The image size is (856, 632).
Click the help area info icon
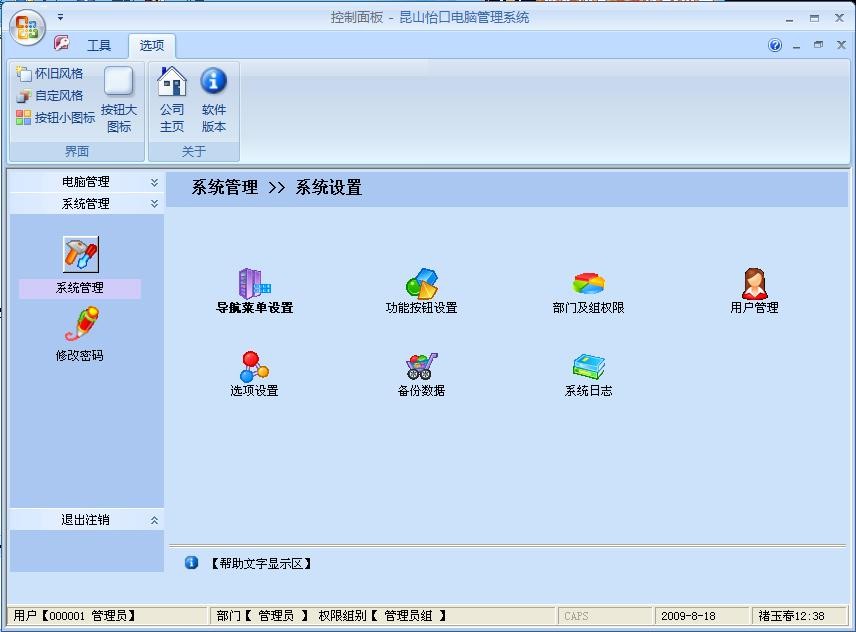(191, 563)
